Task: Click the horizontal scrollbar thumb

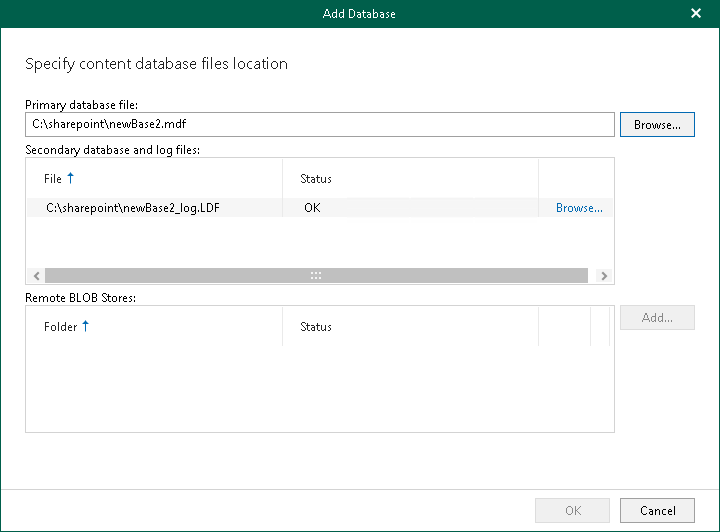Action: [316, 276]
